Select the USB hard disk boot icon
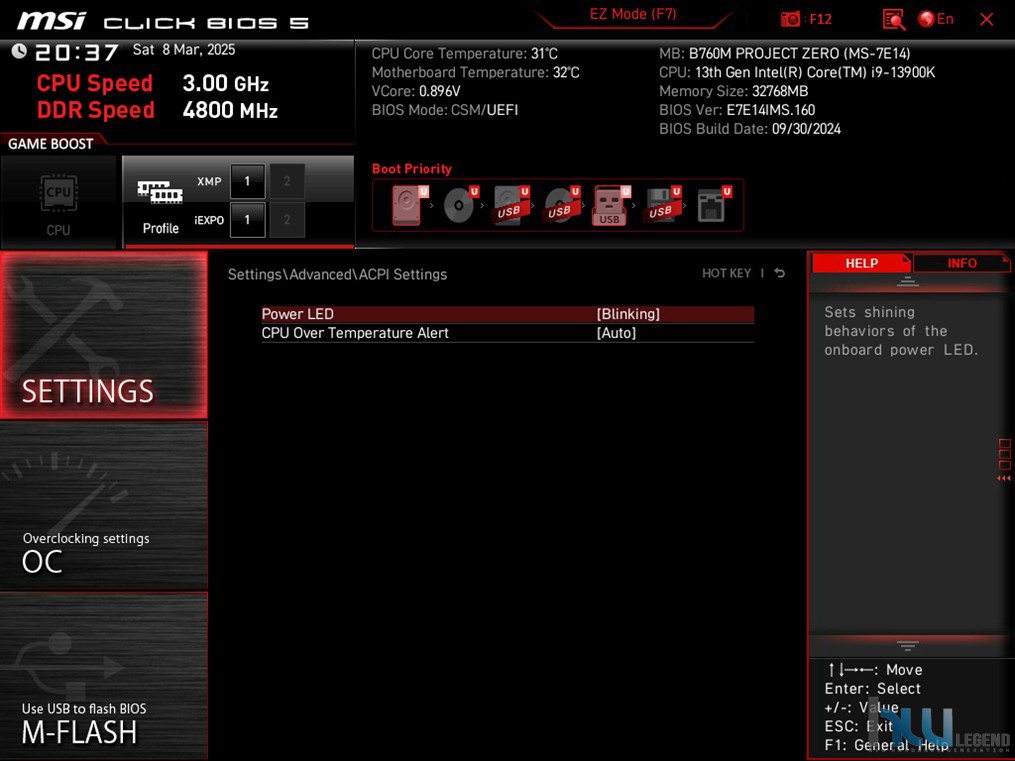Viewport: 1015px width, 761px height. coord(511,205)
